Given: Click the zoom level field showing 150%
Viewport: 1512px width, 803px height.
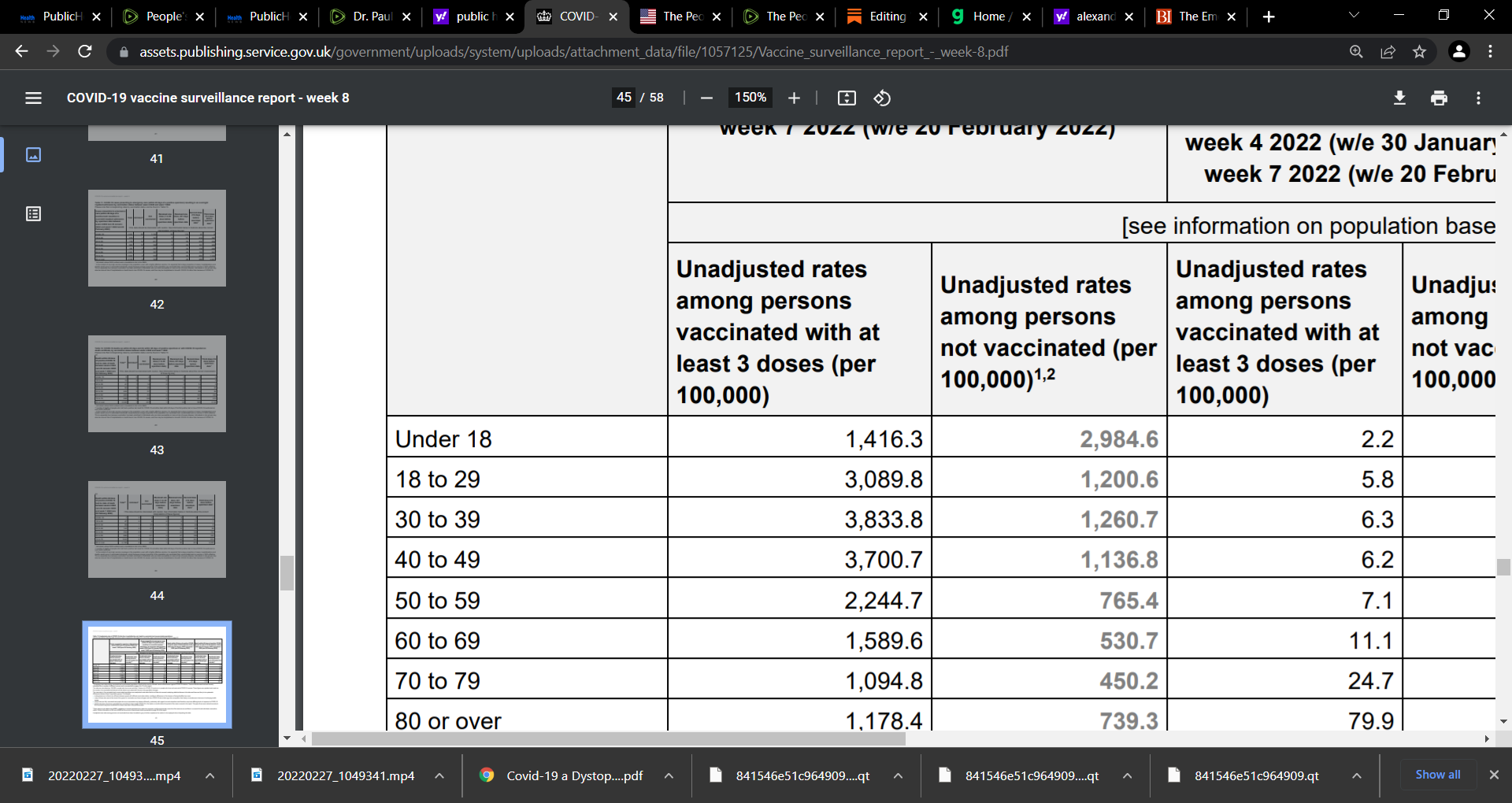Looking at the screenshot, I should click(750, 98).
